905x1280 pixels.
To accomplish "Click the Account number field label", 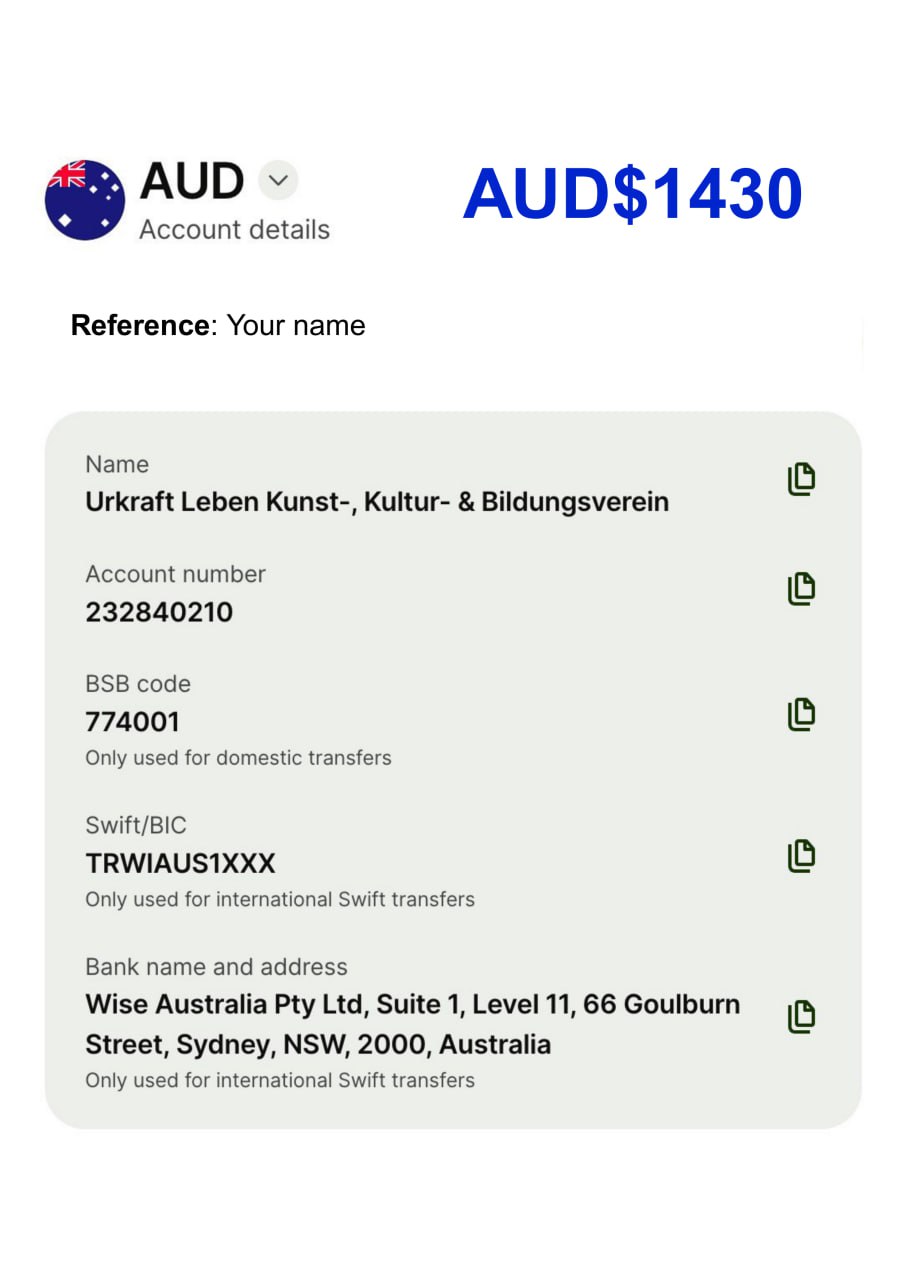I will point(175,574).
